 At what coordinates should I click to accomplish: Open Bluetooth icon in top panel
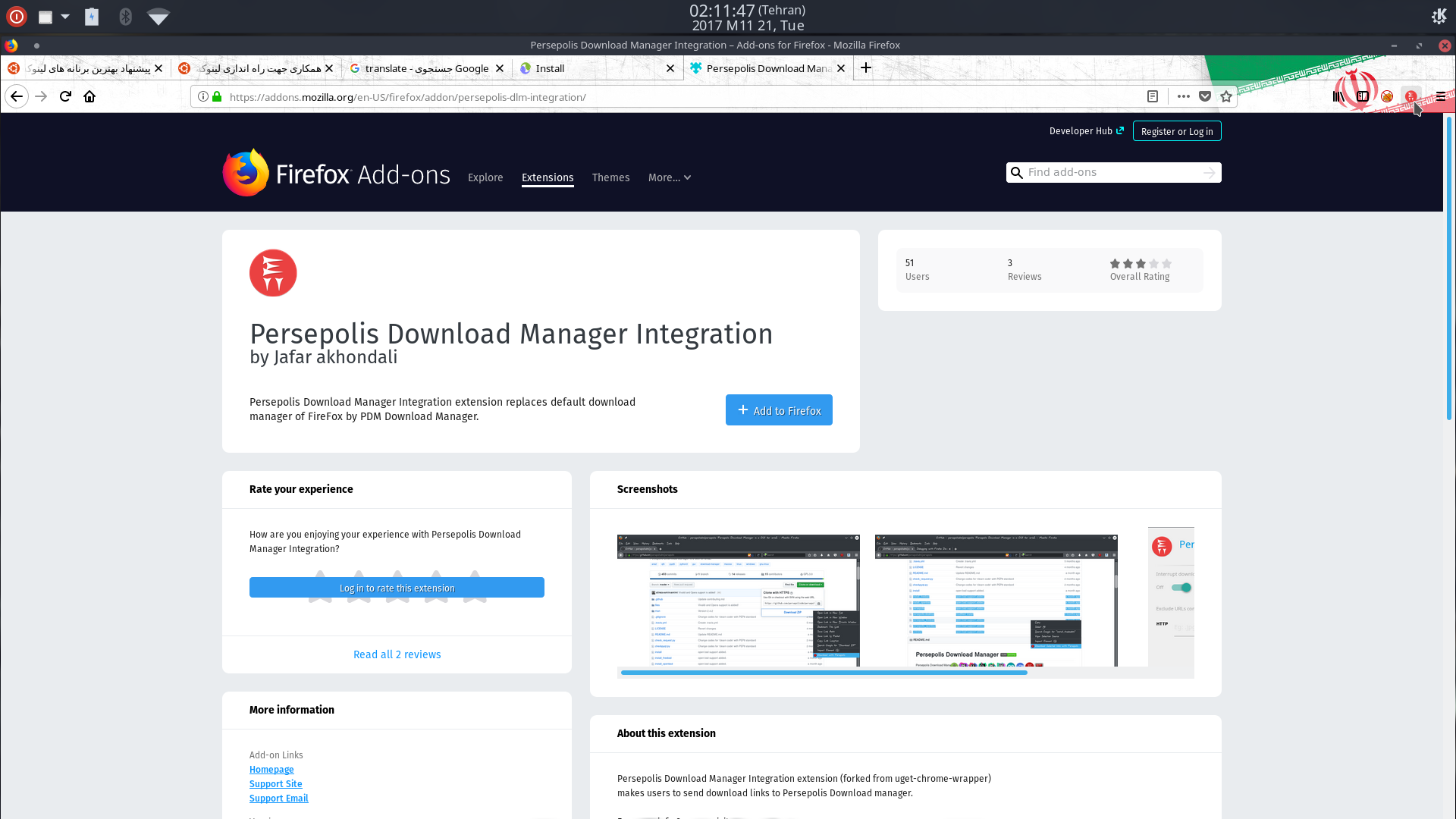point(126,16)
